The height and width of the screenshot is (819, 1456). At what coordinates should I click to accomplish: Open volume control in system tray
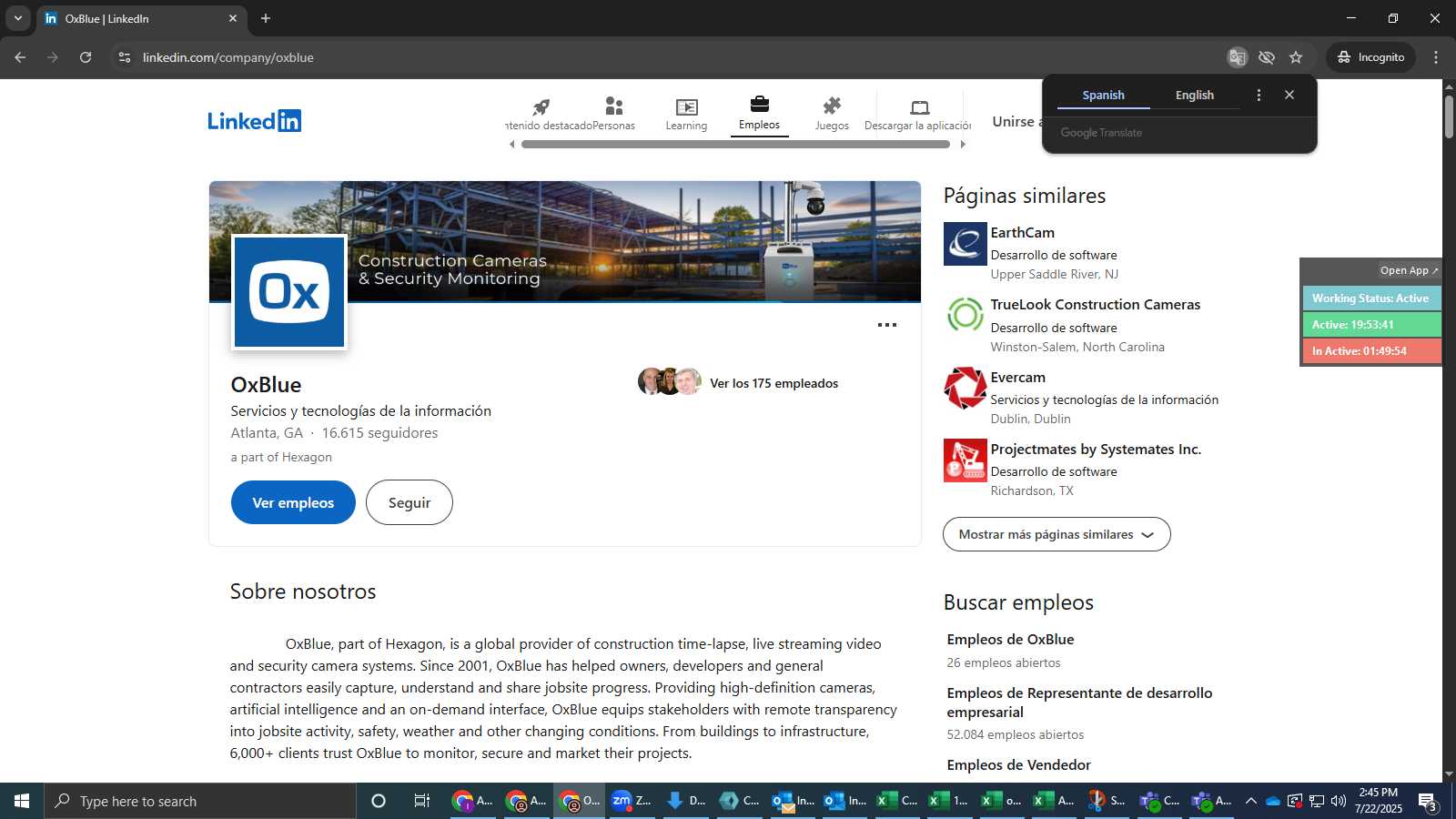click(1339, 801)
